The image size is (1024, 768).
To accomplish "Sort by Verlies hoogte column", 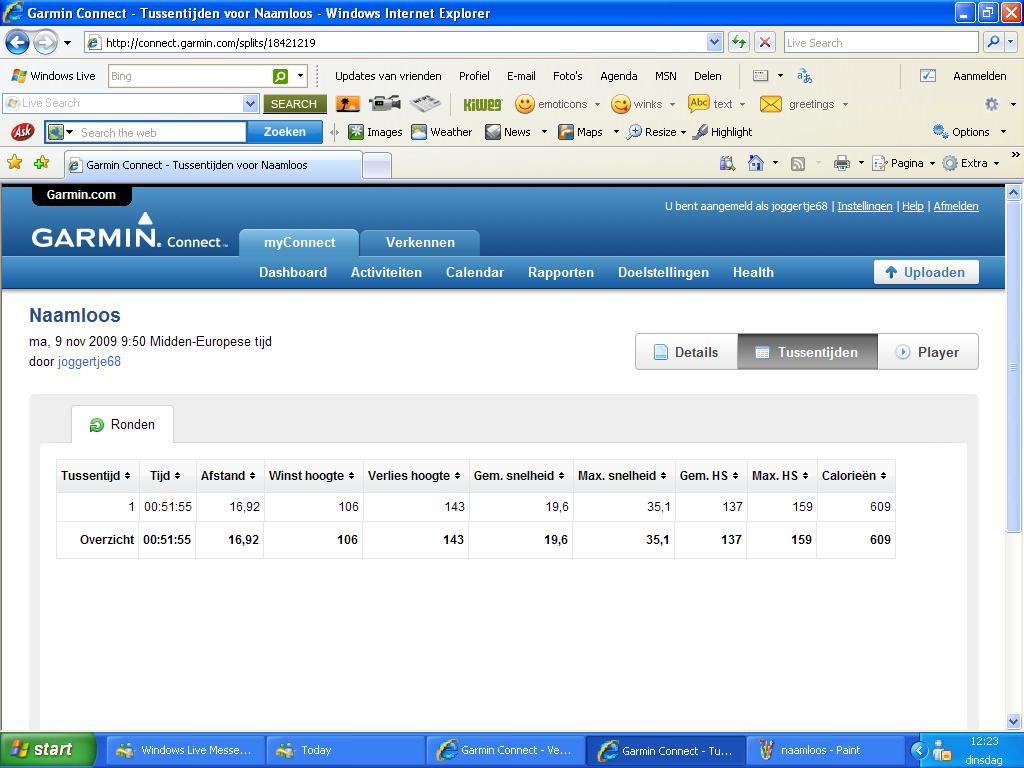I will tap(414, 476).
